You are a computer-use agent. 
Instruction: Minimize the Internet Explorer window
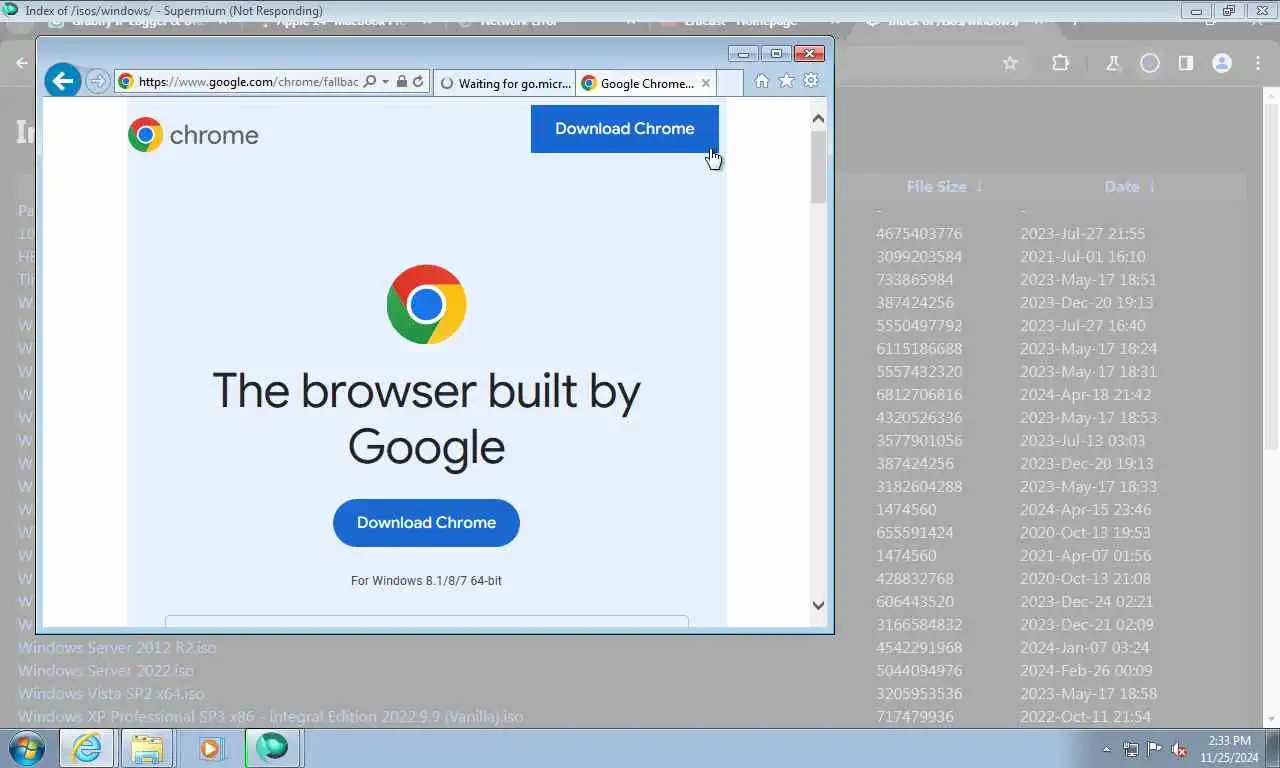[x=743, y=54]
